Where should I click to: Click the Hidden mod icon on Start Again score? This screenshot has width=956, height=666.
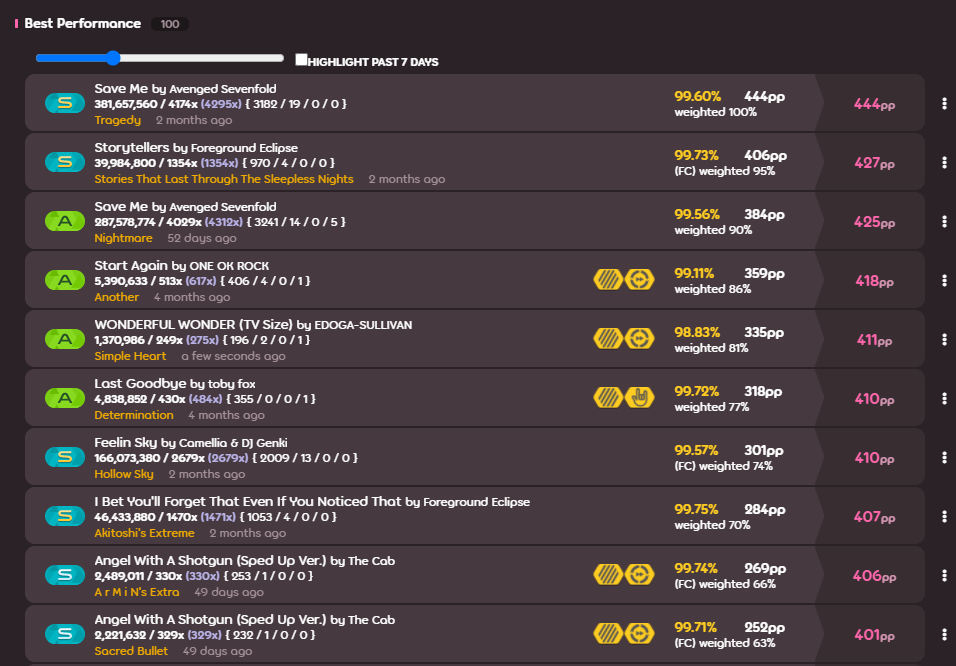(608, 280)
